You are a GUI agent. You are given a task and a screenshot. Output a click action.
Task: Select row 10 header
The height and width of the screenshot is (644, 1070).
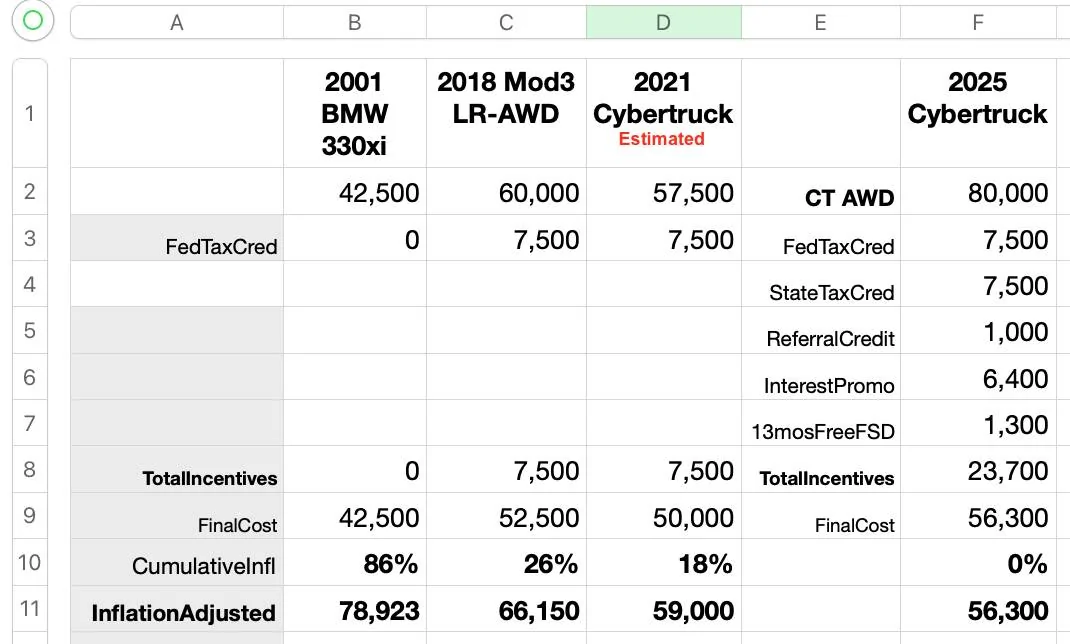pos(30,562)
